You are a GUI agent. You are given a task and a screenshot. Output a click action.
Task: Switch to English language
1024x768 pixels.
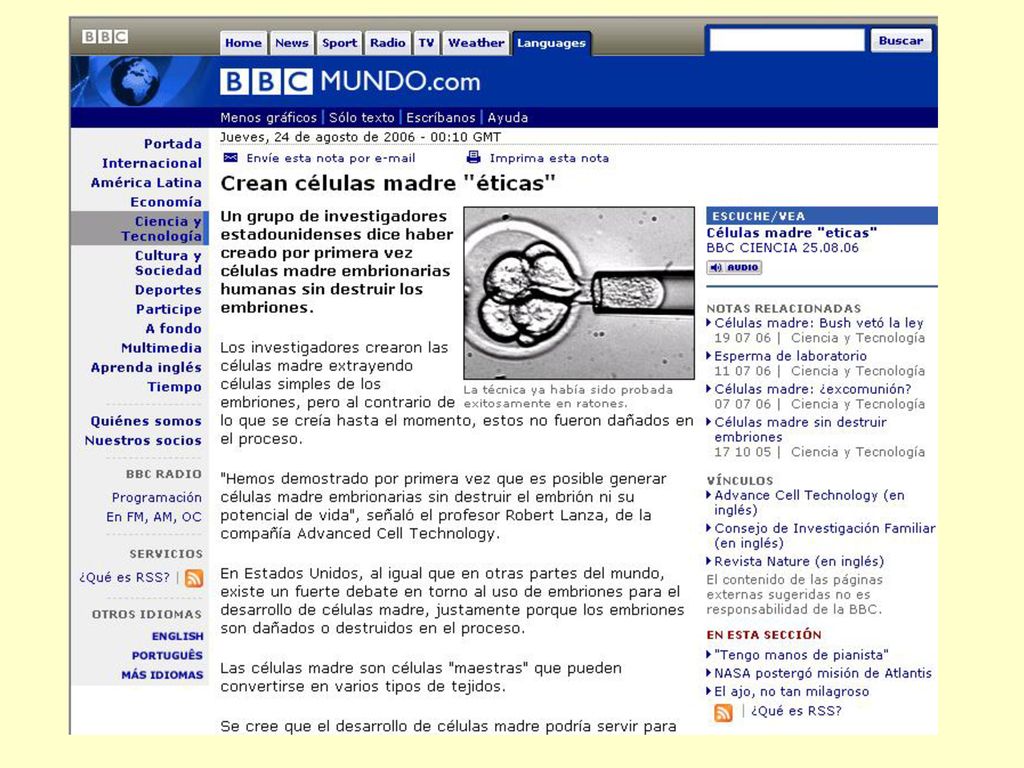tap(177, 636)
